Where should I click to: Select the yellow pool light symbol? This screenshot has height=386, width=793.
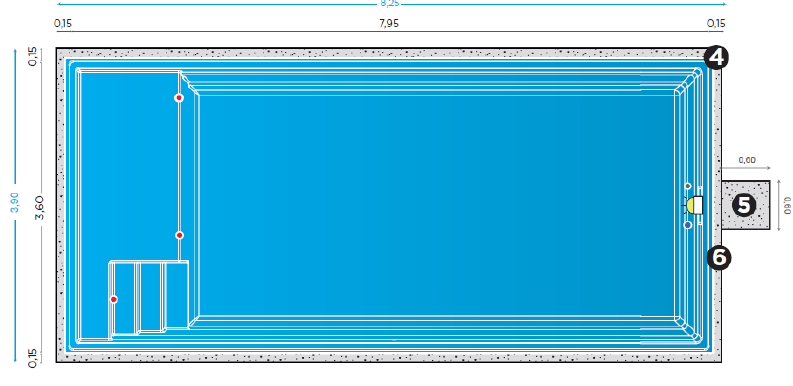click(691, 205)
